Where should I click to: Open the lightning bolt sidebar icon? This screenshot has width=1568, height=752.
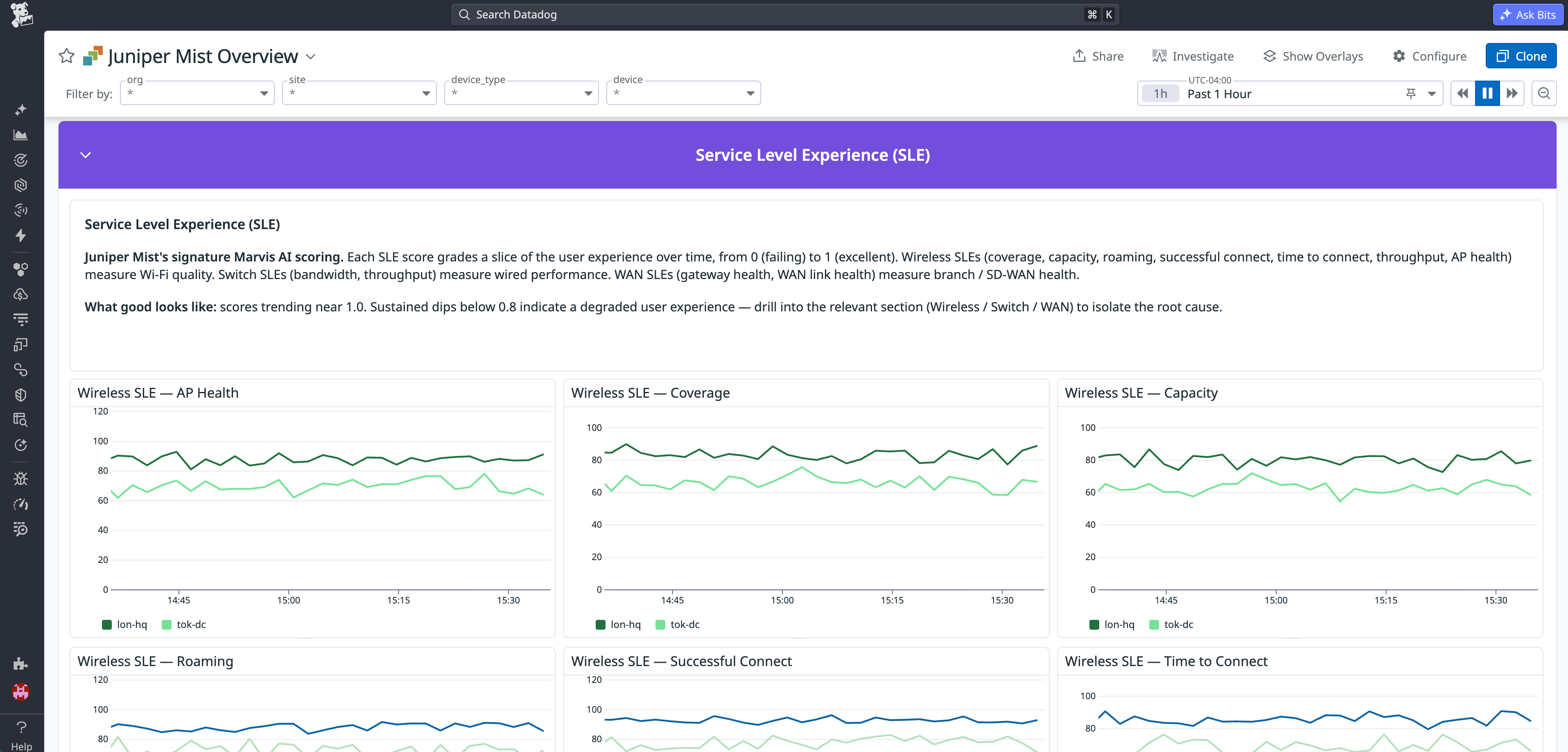point(21,235)
